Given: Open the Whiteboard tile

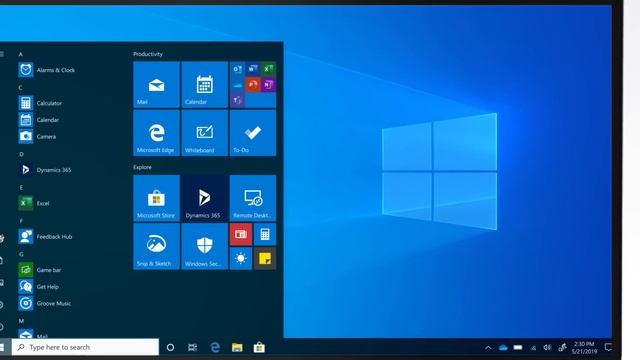Looking at the screenshot, I should coord(204,133).
